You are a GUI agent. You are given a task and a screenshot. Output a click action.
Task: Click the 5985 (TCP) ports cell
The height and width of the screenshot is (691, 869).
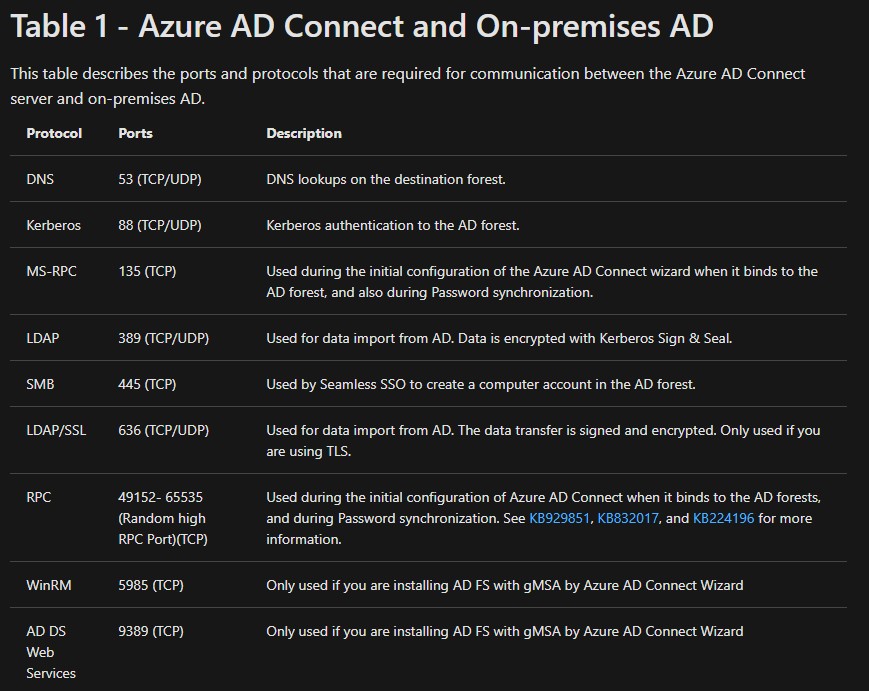[151, 586]
